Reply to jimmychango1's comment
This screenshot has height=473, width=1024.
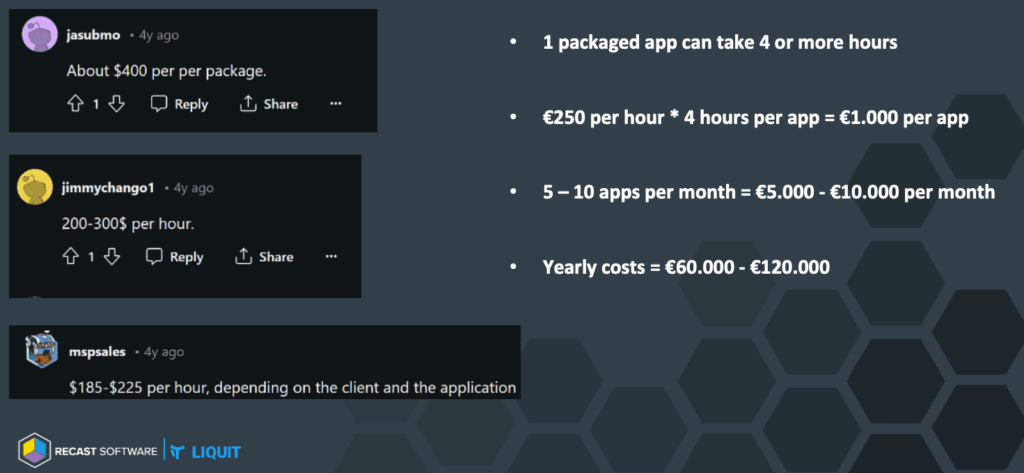(x=174, y=257)
